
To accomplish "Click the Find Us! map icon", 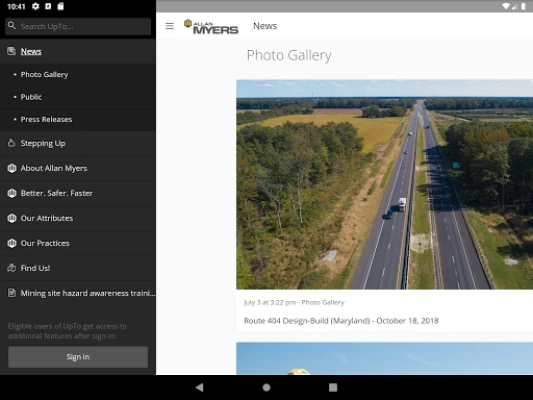I will [x=12, y=268].
